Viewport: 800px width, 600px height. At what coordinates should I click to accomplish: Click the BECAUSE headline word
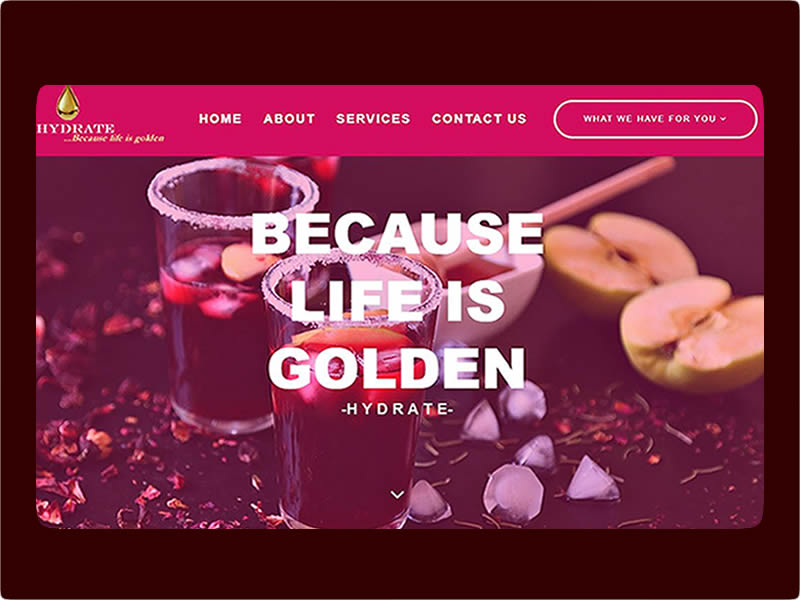tap(397, 233)
